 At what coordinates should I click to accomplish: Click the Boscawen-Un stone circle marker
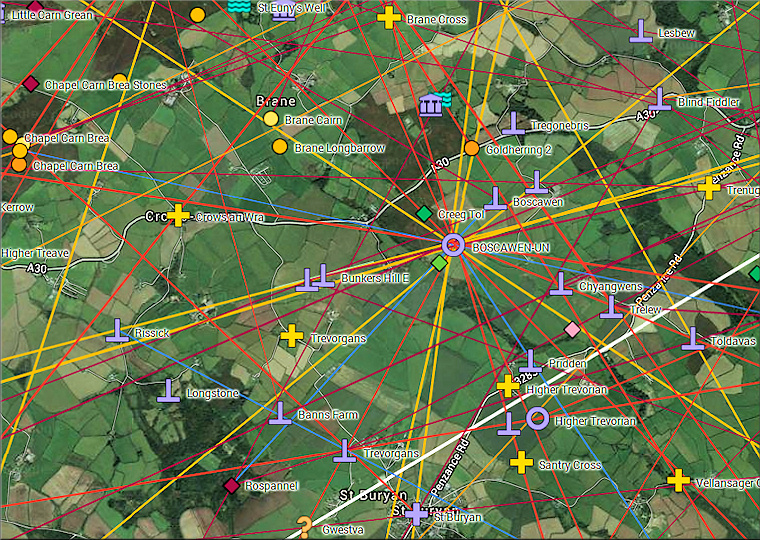(x=453, y=245)
